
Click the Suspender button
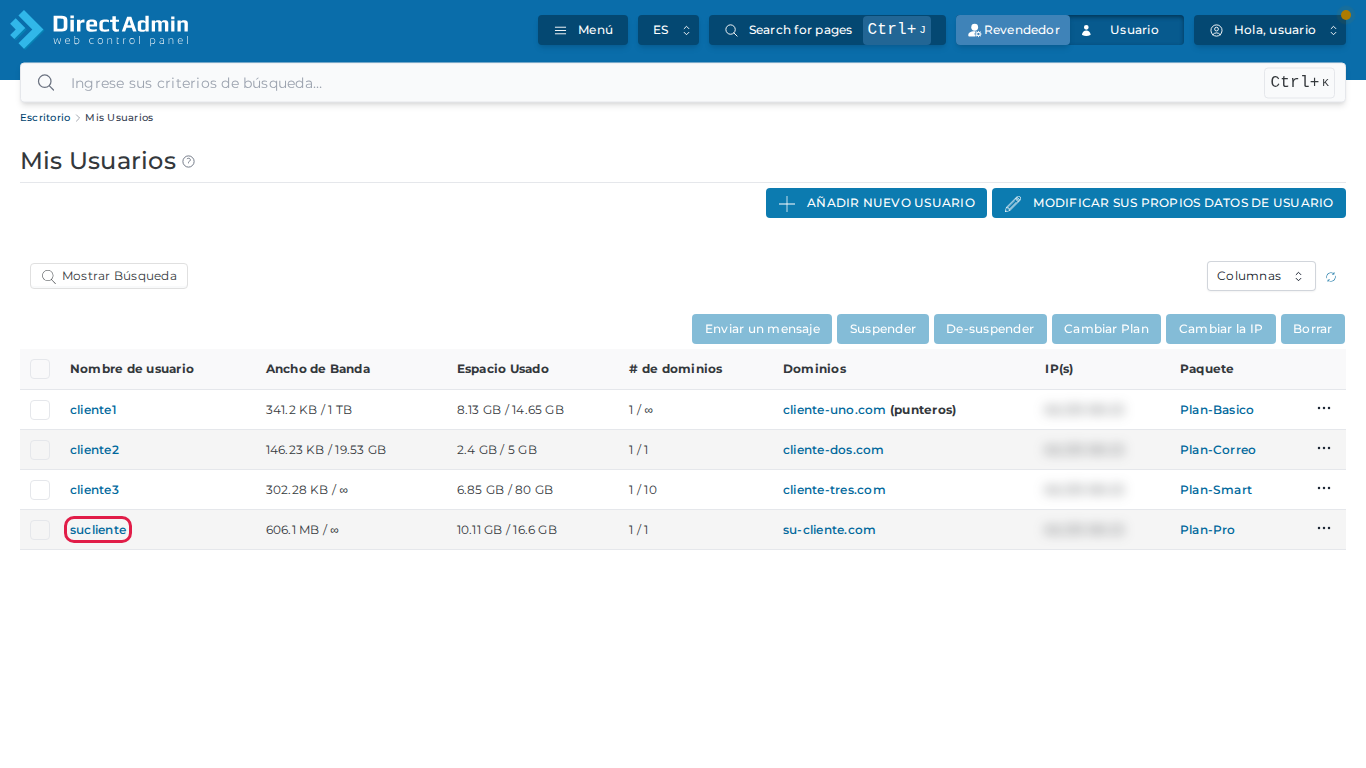click(883, 329)
